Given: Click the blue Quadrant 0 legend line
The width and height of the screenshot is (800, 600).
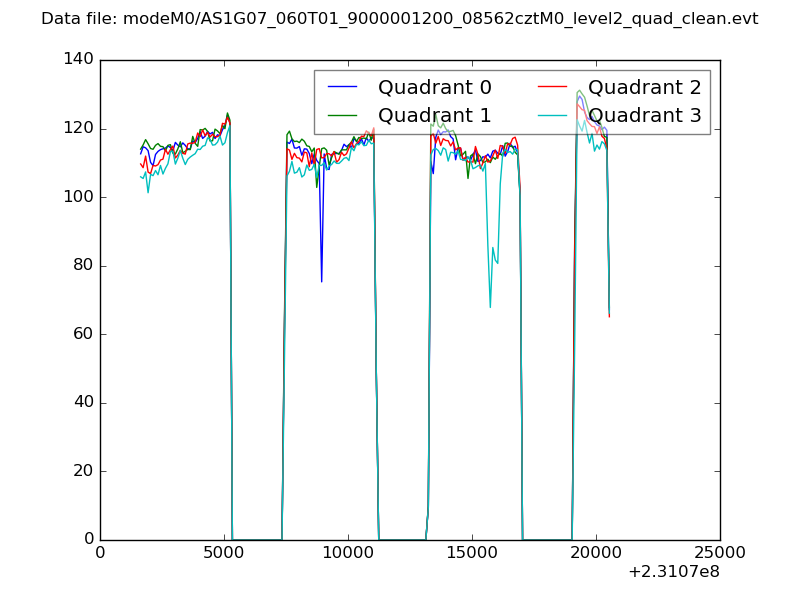Looking at the screenshot, I should click(342, 88).
